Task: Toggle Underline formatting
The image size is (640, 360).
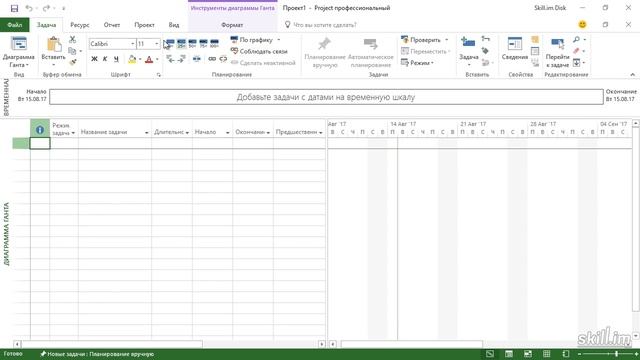Action: [x=116, y=59]
